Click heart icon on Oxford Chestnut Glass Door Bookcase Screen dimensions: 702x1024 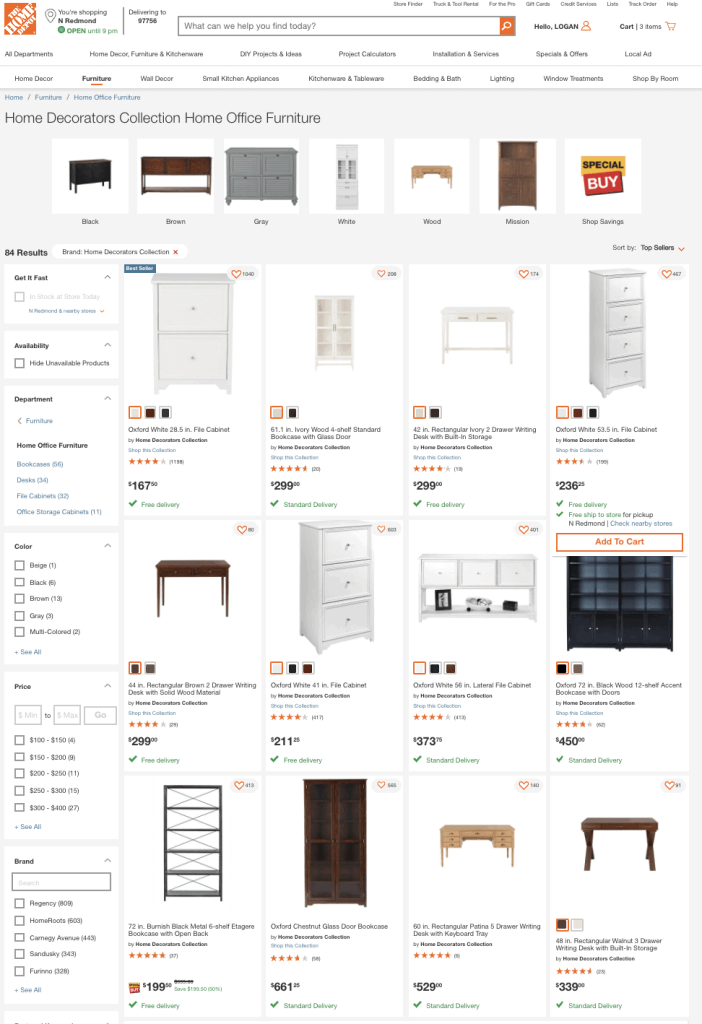click(381, 785)
